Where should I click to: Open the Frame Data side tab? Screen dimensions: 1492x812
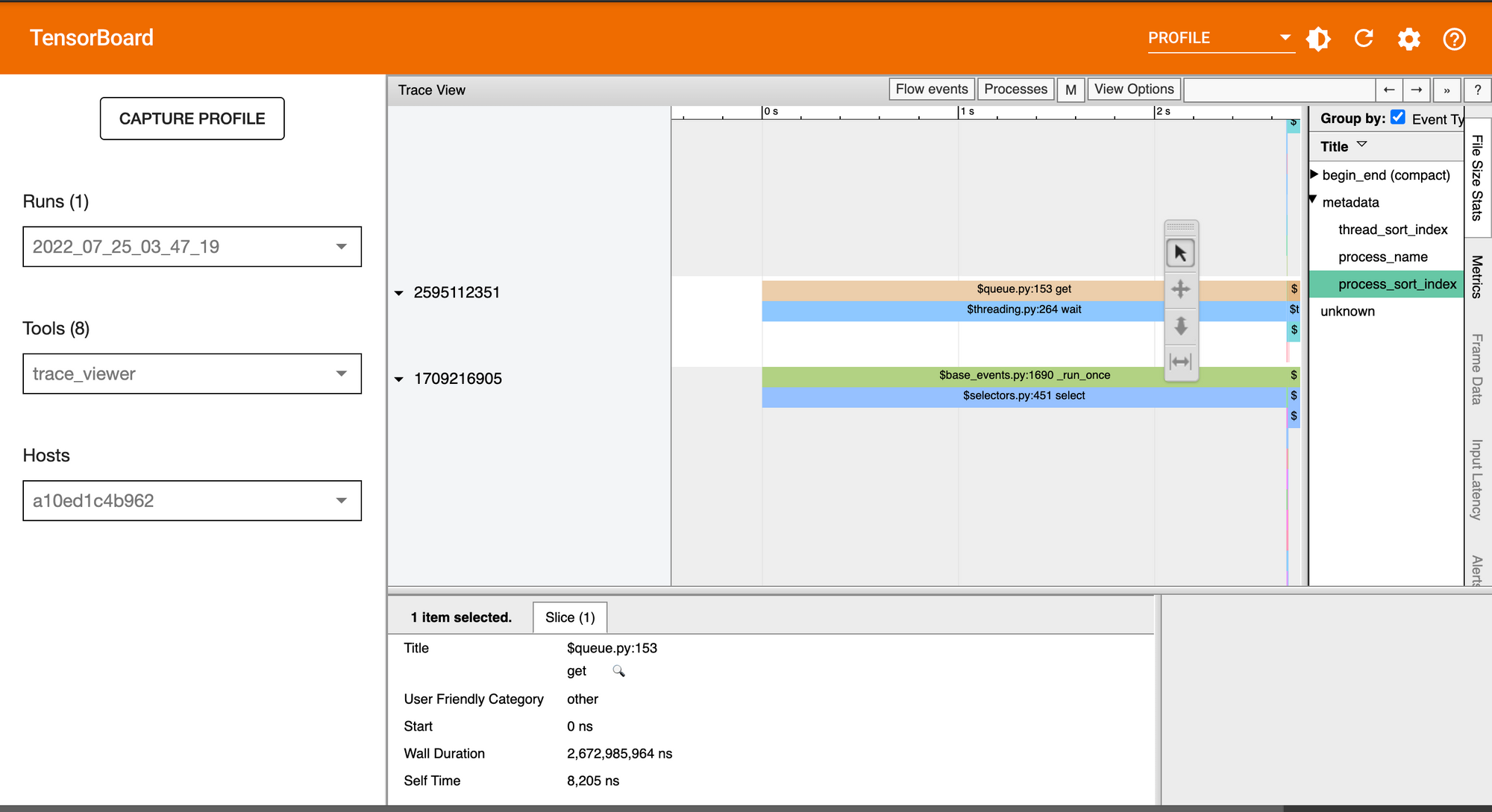(1477, 369)
